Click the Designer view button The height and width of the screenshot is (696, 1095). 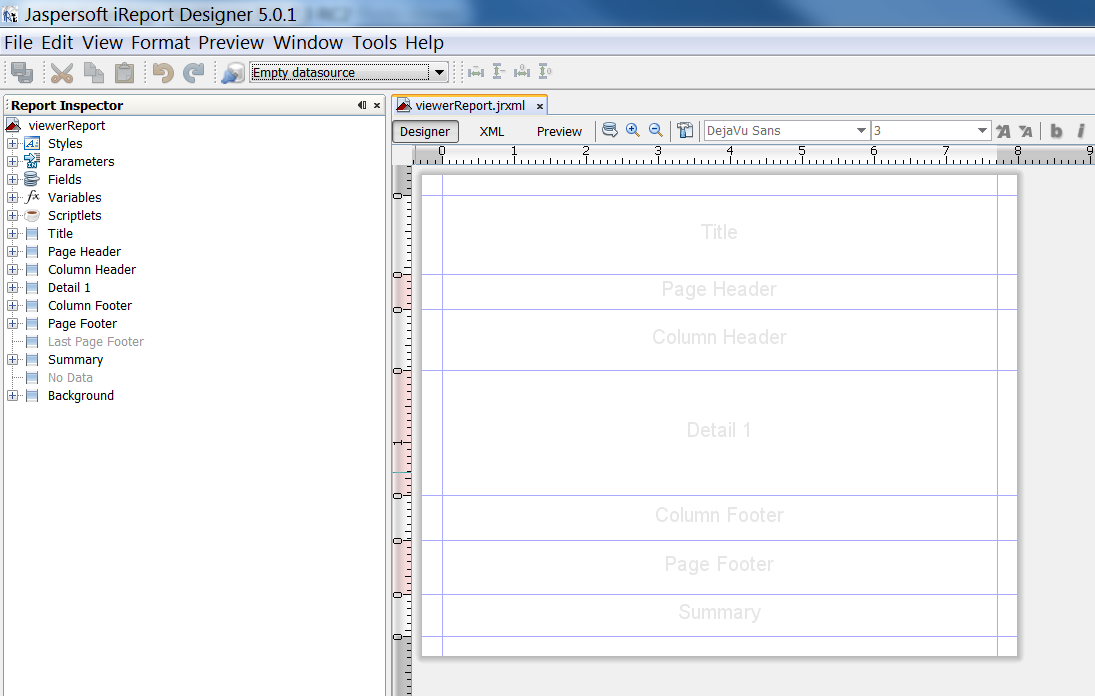pos(424,131)
